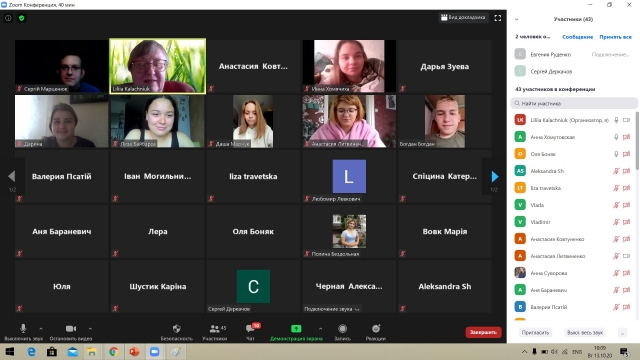Open Microsoft Store from taskbar
The image size is (640, 360).
coord(52,352)
